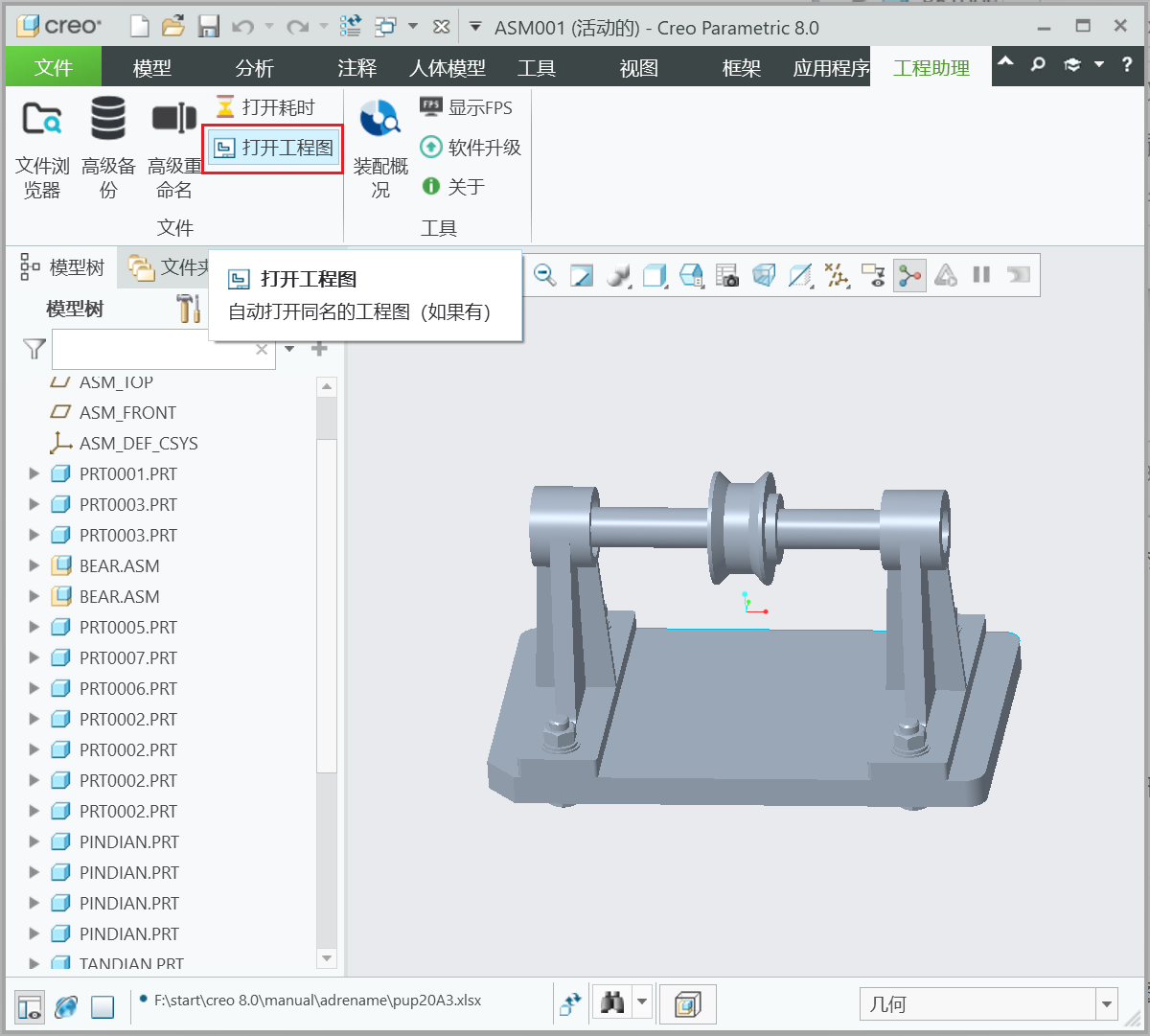The image size is (1150, 1036).
Task: Open the model tree settings hammer icon
Action: pyautogui.click(x=189, y=309)
